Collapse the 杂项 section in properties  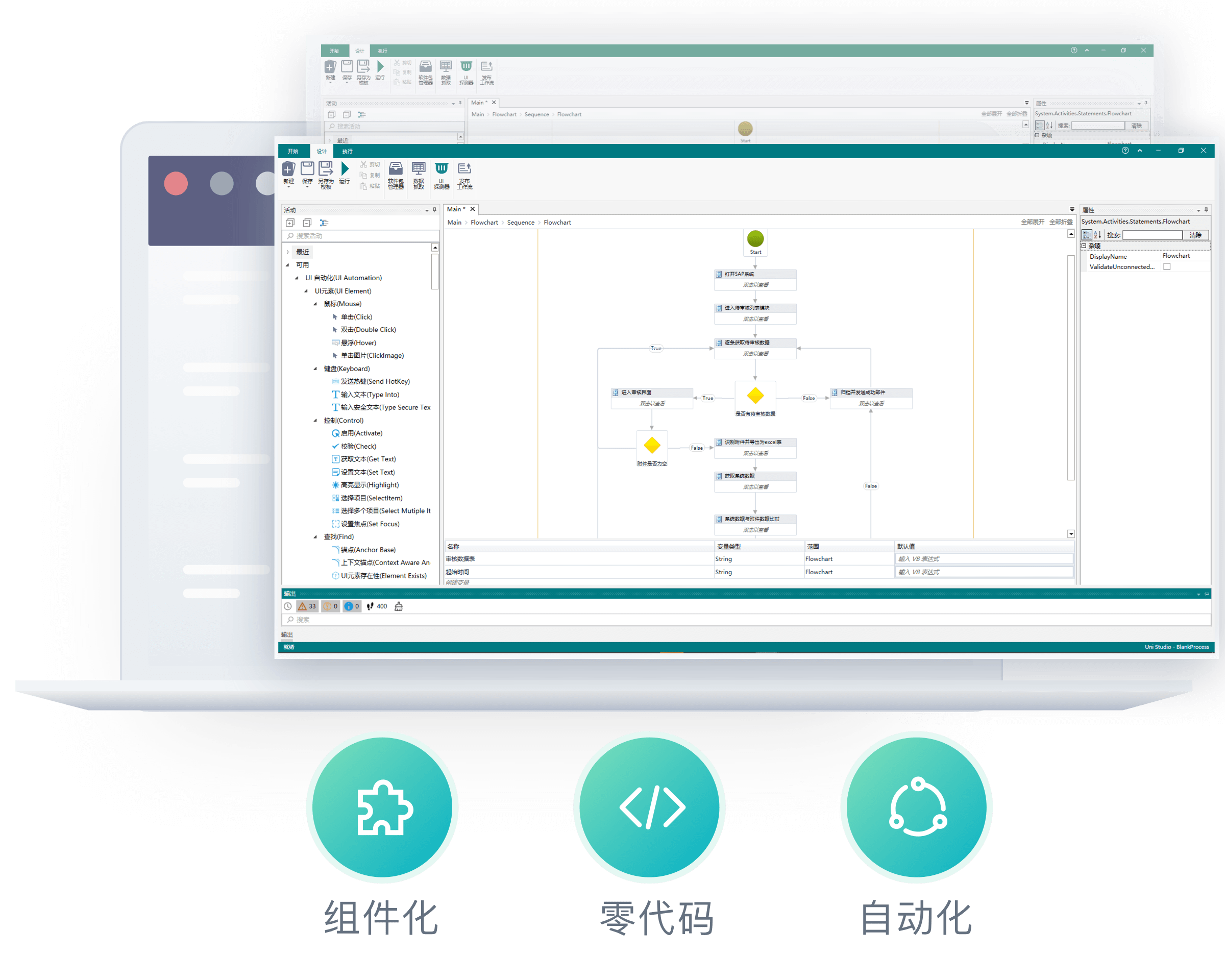[x=1084, y=246]
